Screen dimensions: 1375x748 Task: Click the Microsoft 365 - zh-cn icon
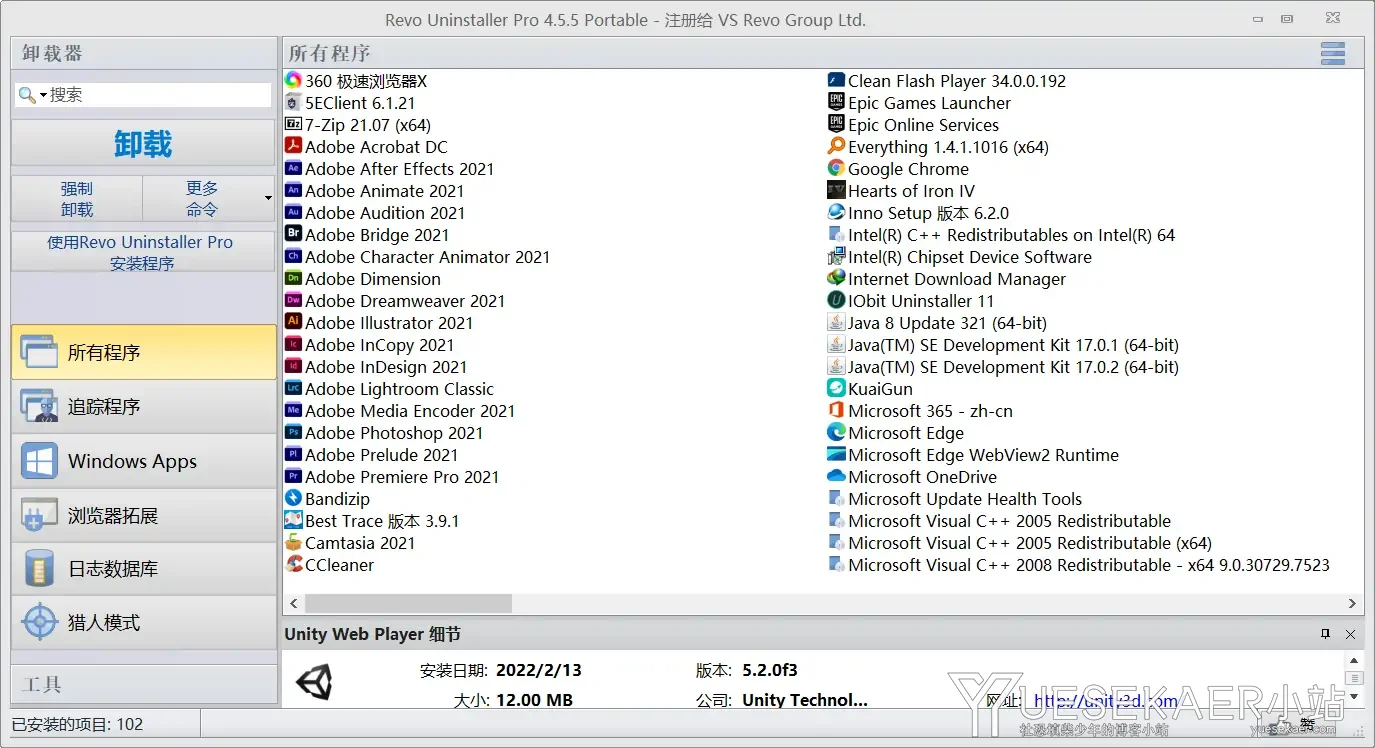pos(836,410)
